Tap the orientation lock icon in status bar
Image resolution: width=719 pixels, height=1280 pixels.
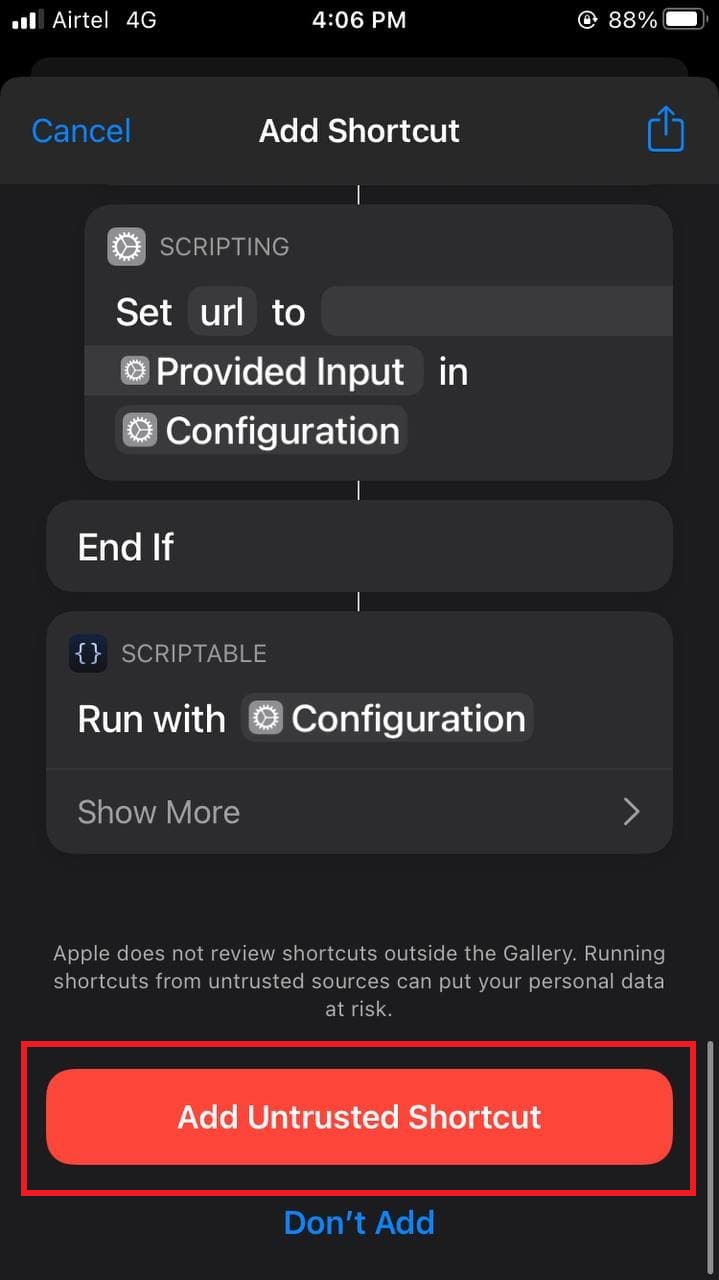click(x=587, y=19)
